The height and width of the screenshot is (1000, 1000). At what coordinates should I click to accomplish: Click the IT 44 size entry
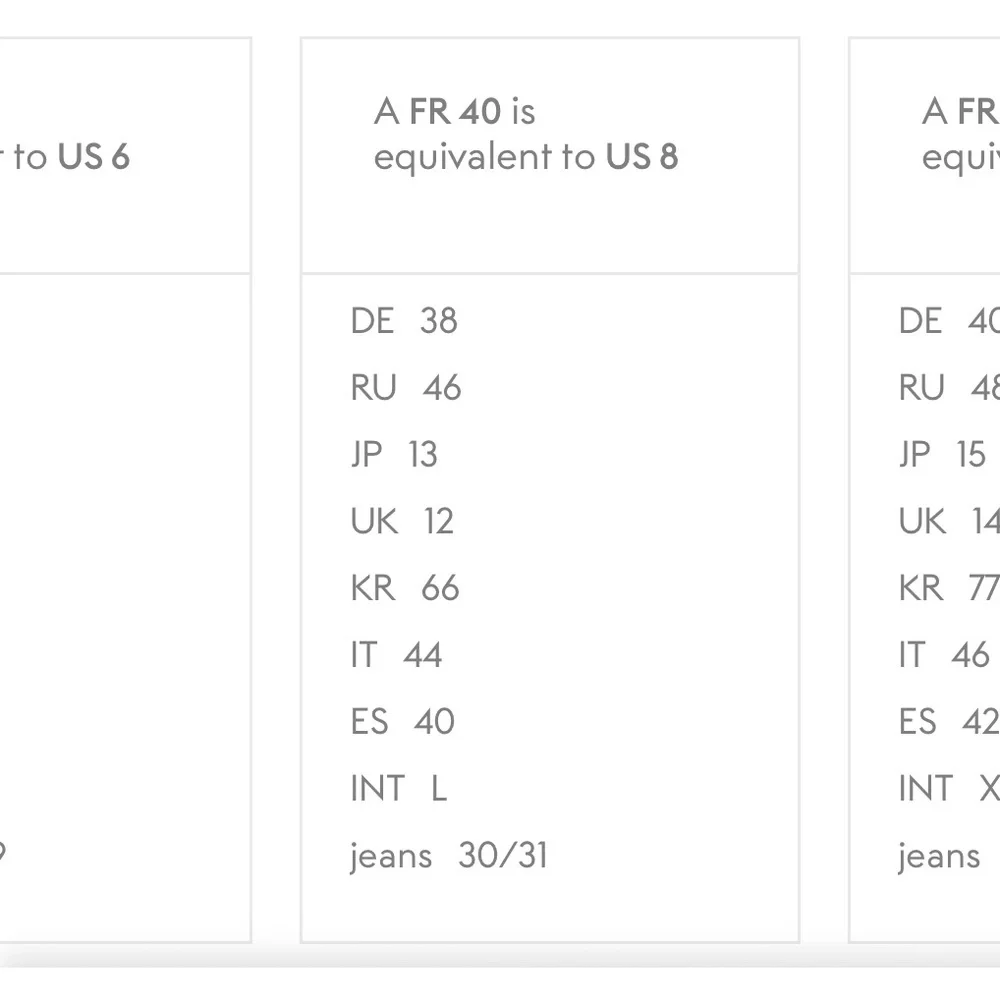tap(396, 655)
